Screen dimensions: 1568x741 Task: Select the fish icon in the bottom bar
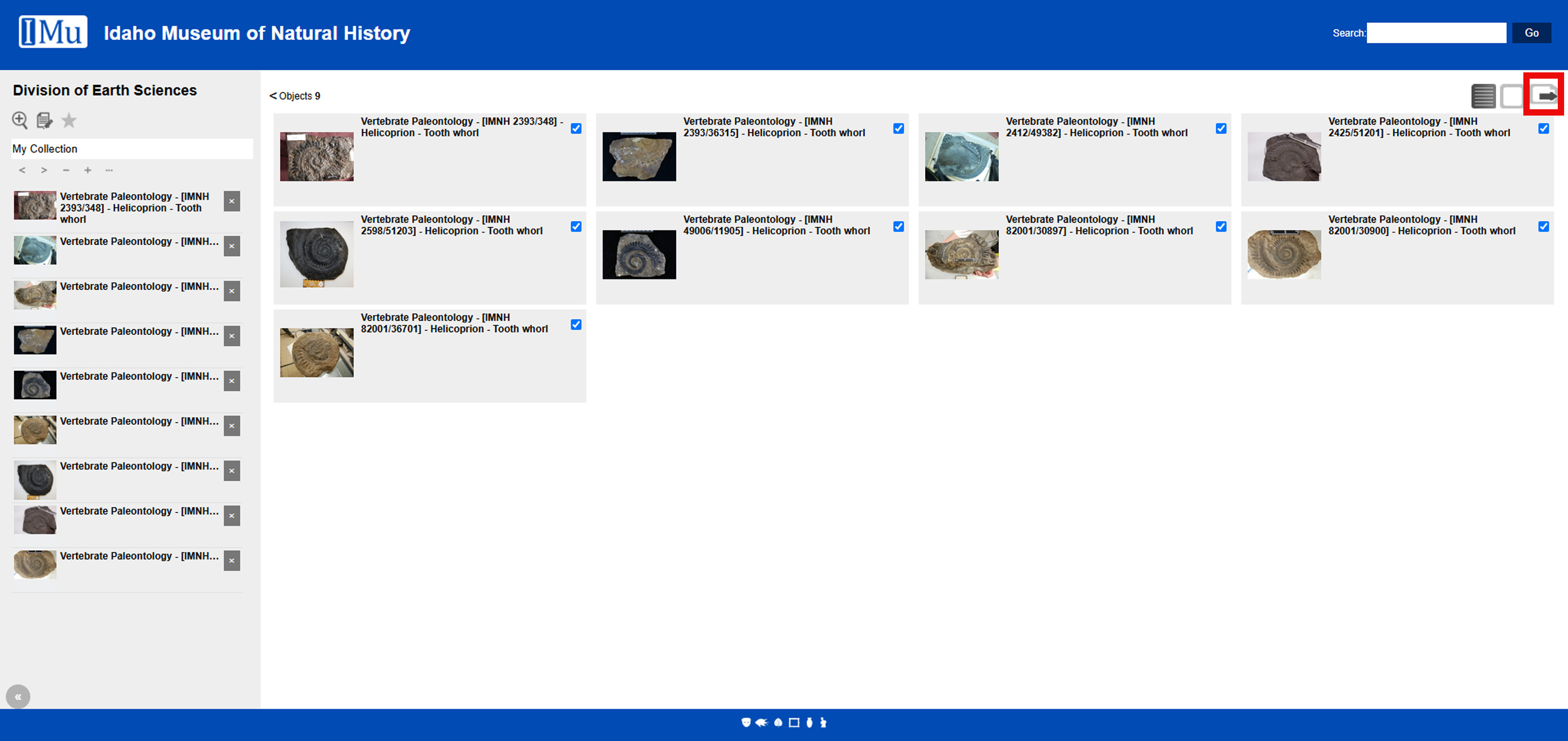[x=763, y=723]
